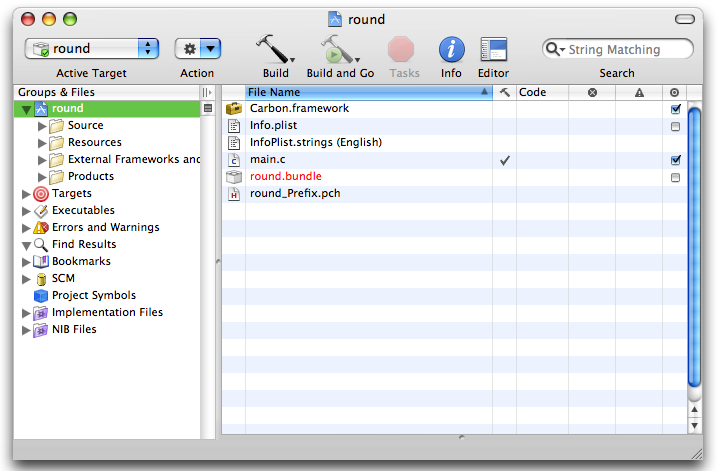
Task: Expand the Products folder
Action: [x=42, y=177]
